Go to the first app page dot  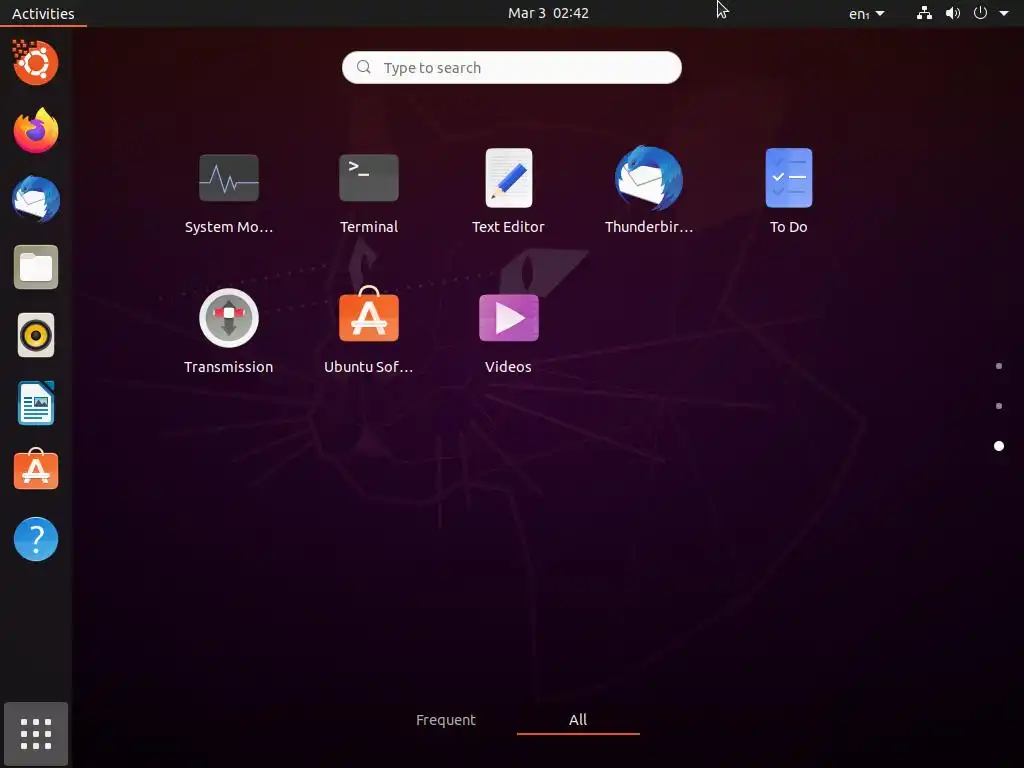[x=999, y=366]
